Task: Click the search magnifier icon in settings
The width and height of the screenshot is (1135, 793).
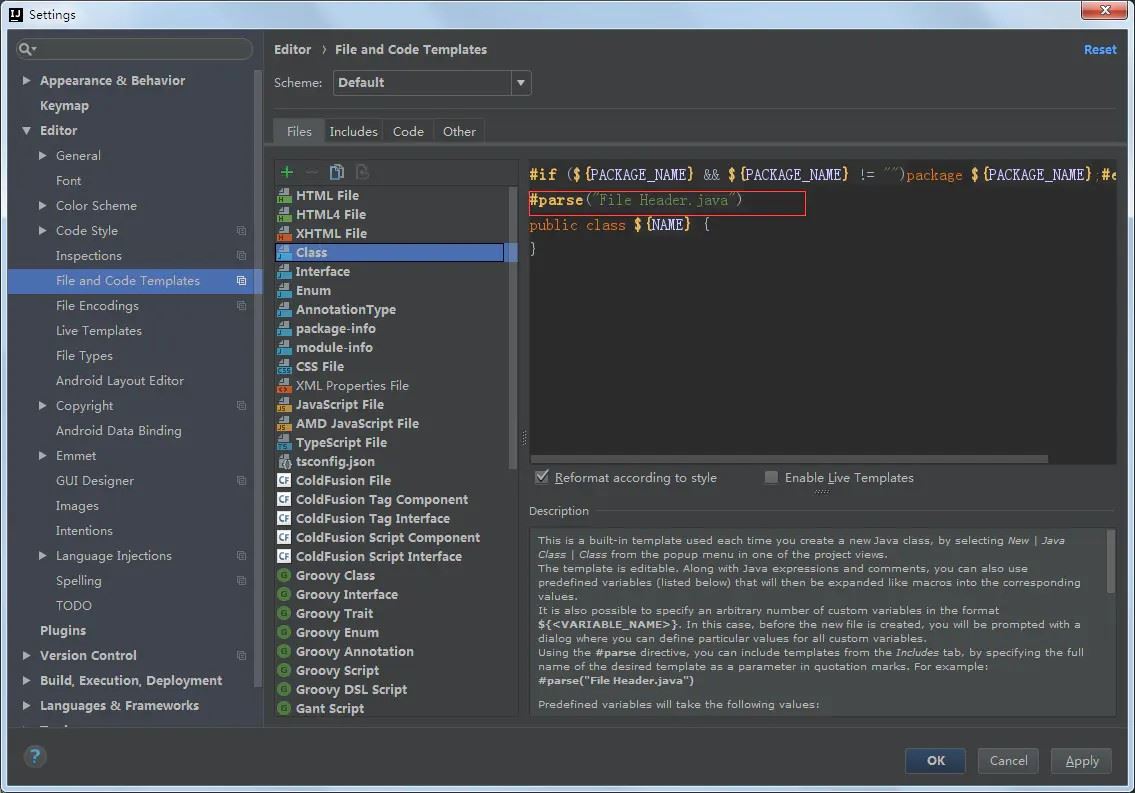Action: 27,49
